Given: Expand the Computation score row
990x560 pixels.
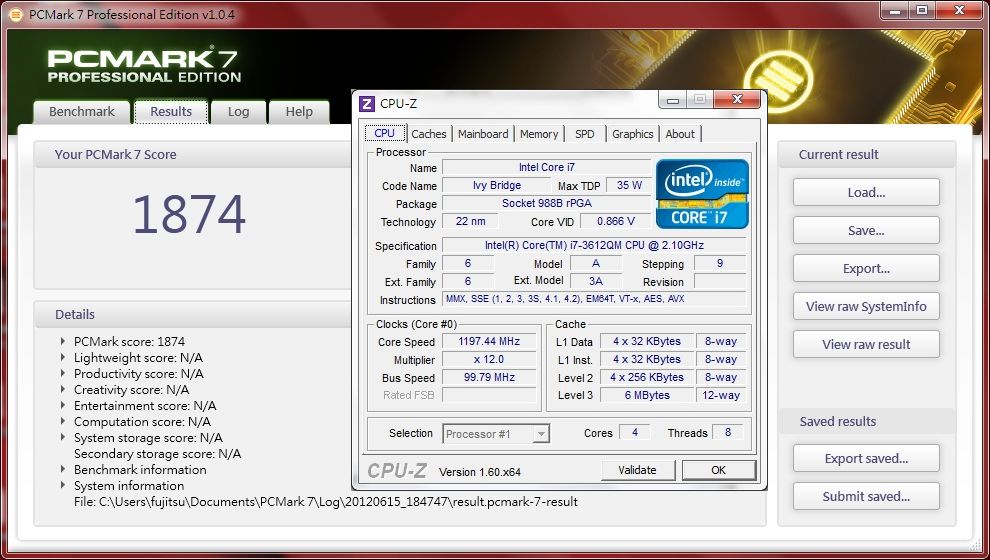Looking at the screenshot, I should click(x=63, y=421).
